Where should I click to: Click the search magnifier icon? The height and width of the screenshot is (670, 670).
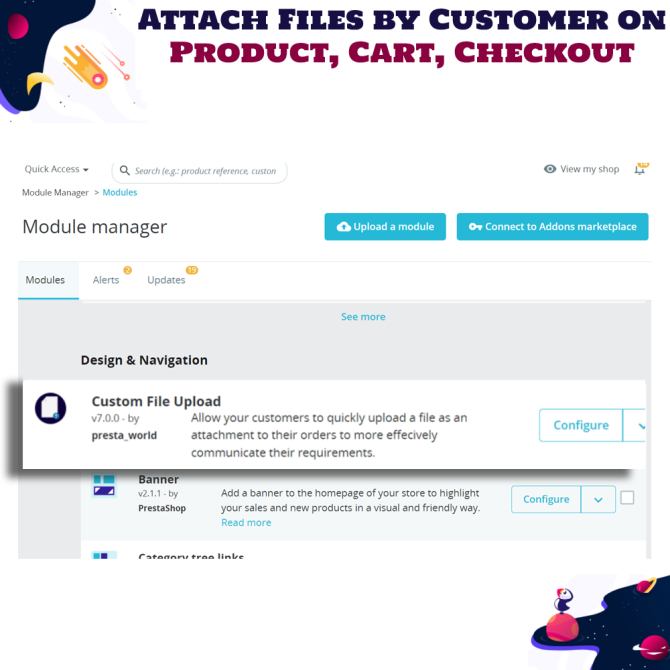(x=124, y=171)
